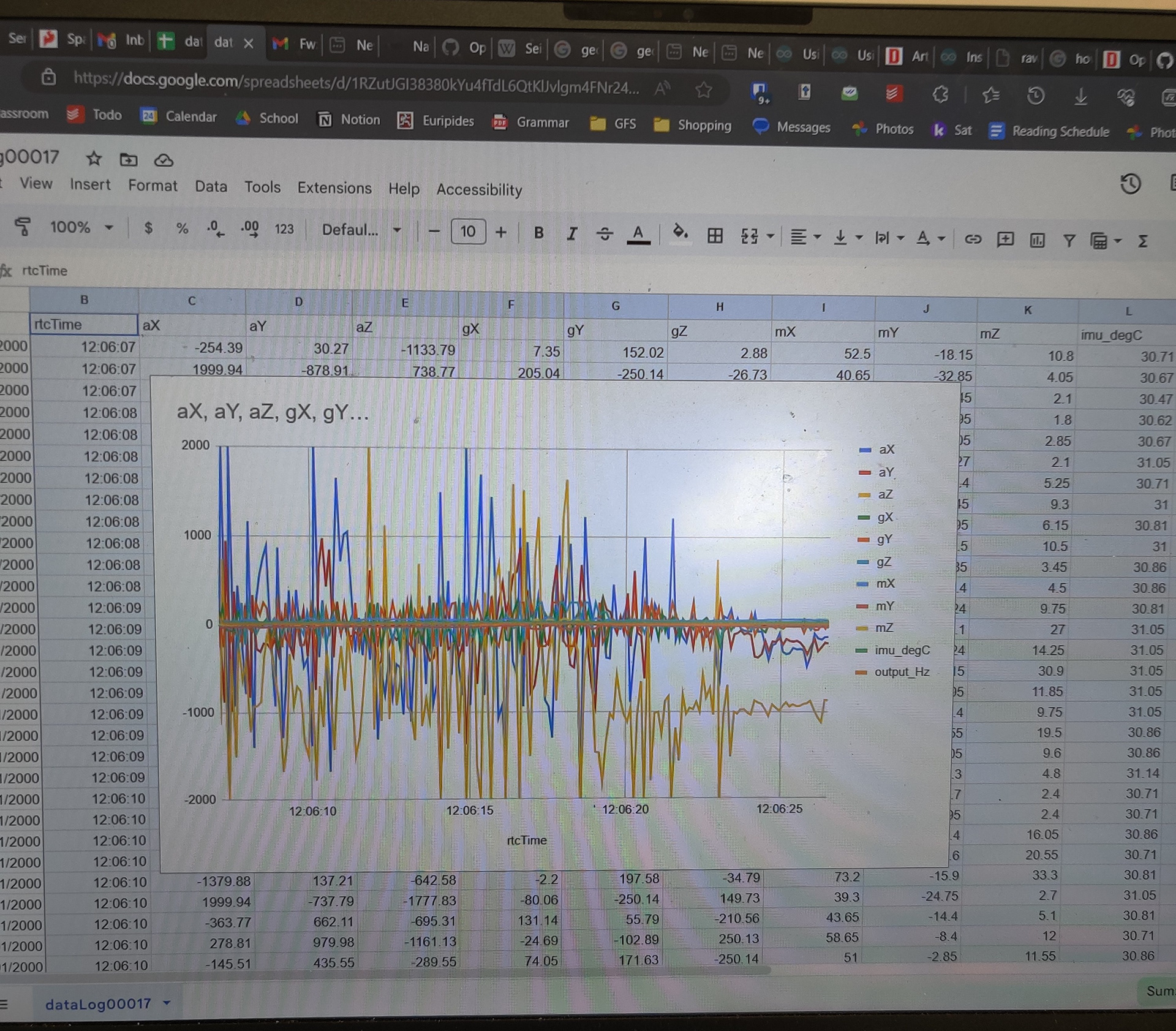Open the School bookmark

pyautogui.click(x=267, y=118)
